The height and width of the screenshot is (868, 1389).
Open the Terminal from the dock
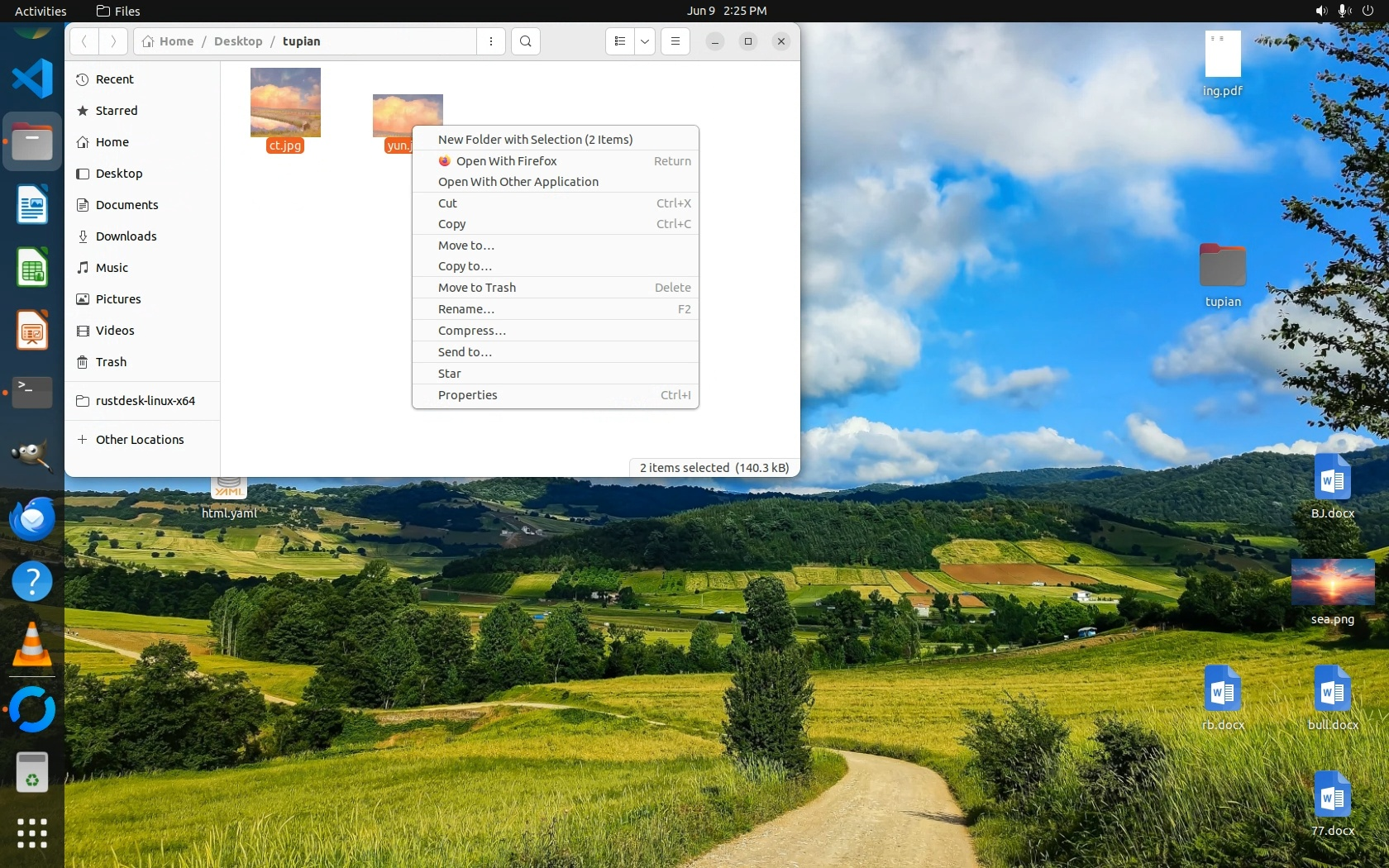pyautogui.click(x=32, y=393)
